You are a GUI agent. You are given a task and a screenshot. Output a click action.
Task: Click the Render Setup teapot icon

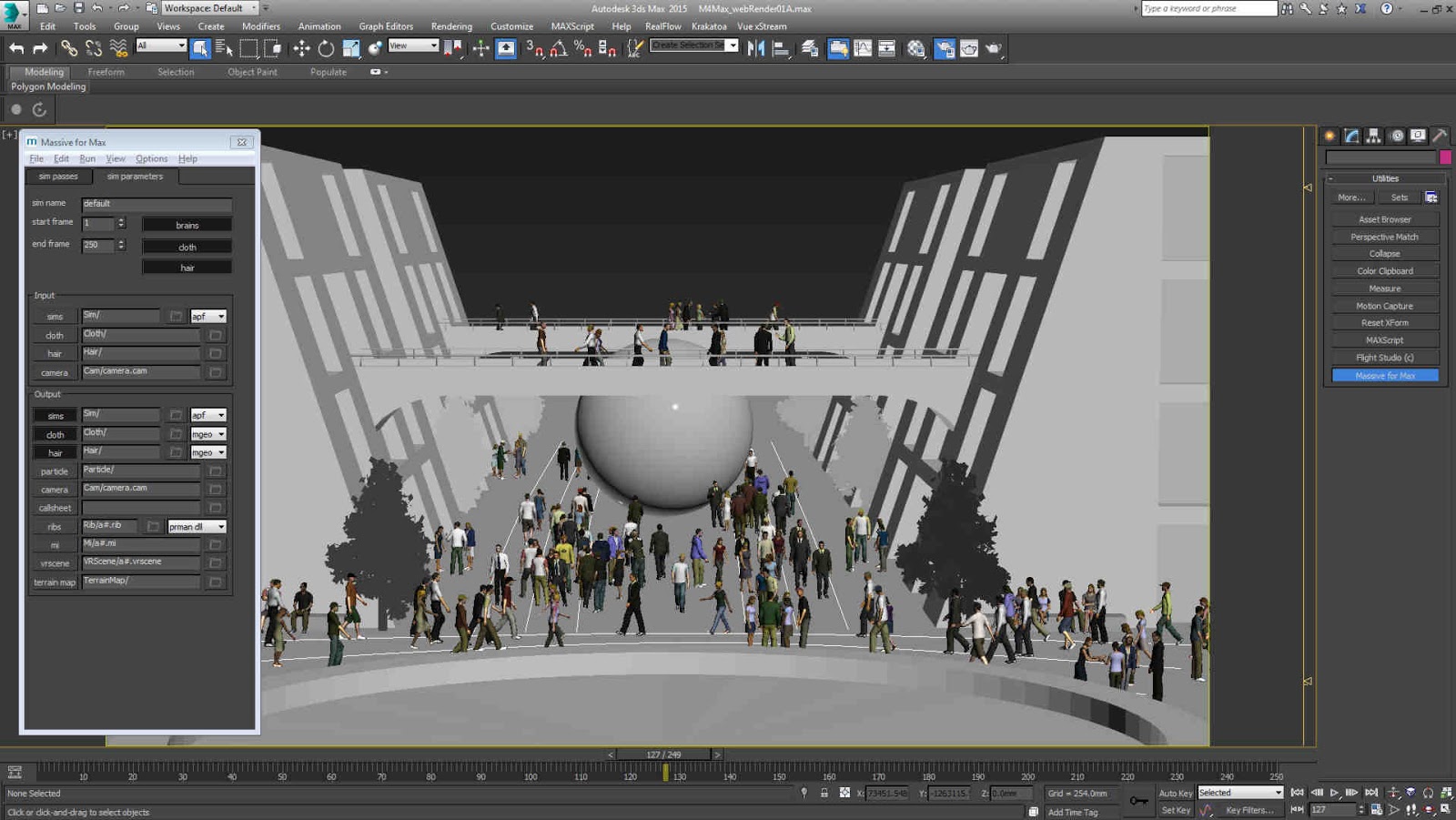[945, 49]
